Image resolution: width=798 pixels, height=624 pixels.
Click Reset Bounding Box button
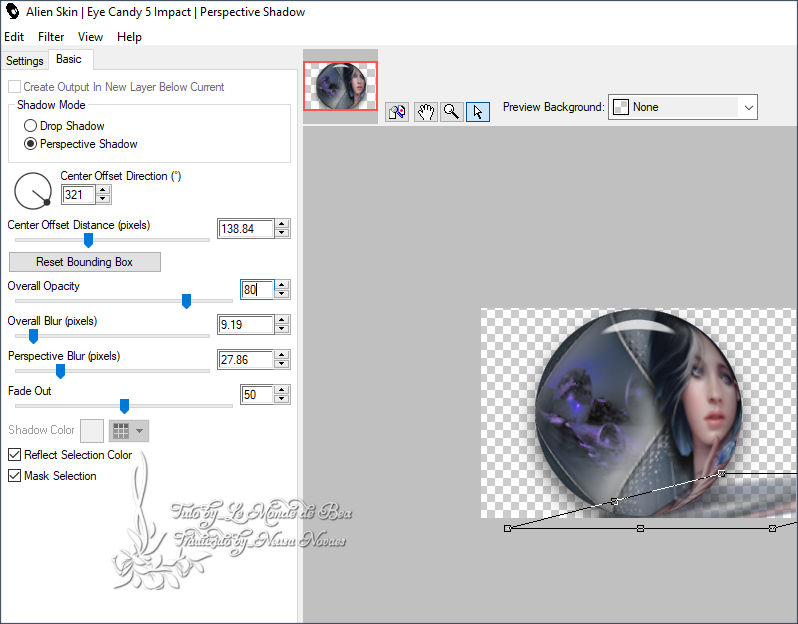point(85,262)
